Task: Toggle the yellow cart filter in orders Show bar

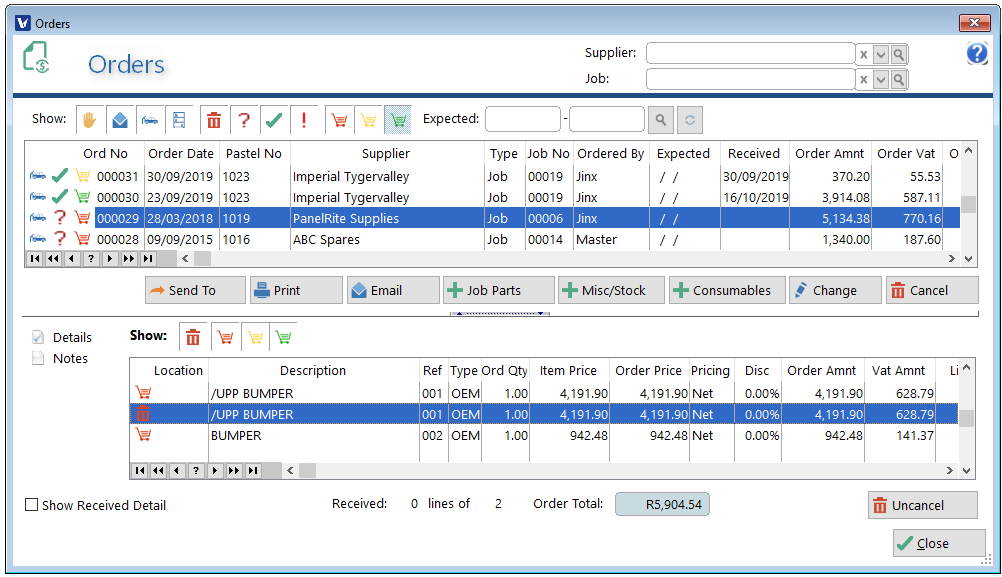Action: point(369,119)
